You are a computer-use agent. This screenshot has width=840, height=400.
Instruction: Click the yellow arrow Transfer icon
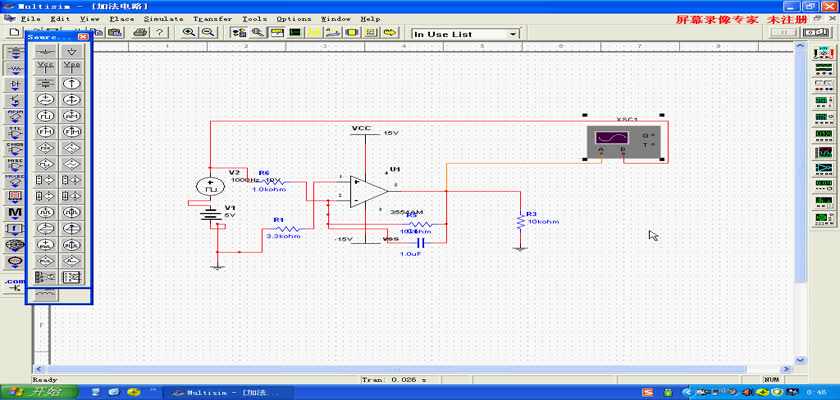[x=391, y=33]
